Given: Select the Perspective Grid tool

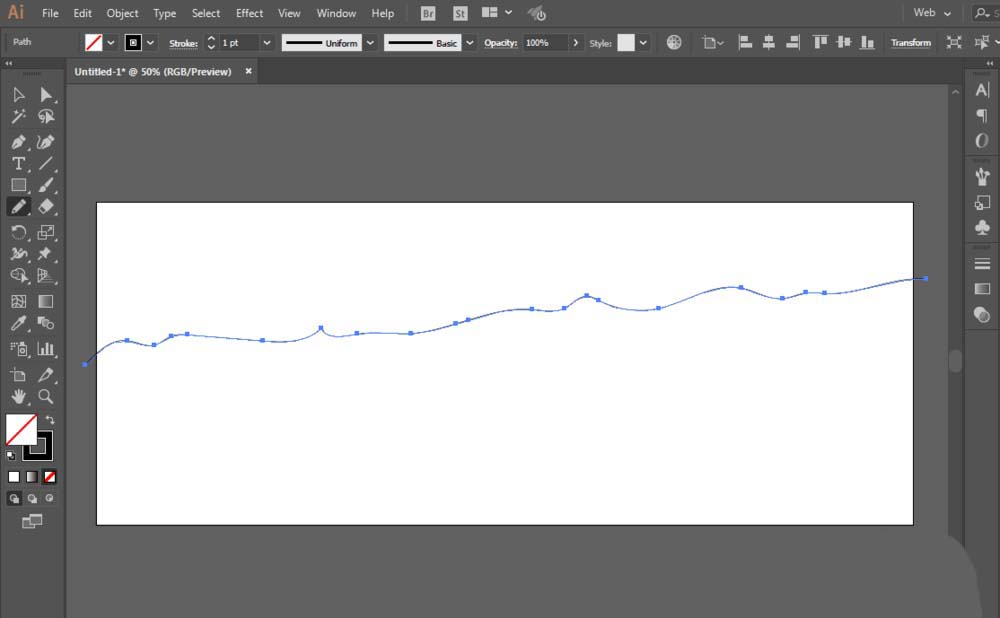Looking at the screenshot, I should pos(46,276).
